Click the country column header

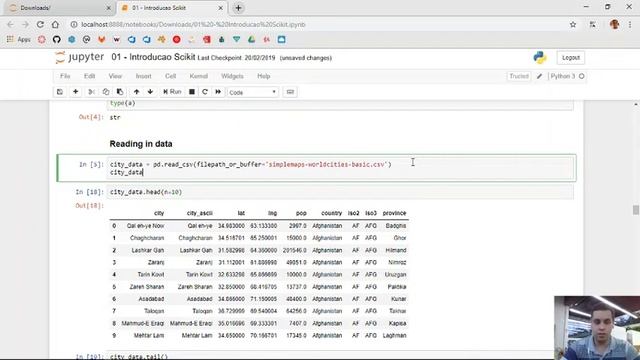coord(331,213)
